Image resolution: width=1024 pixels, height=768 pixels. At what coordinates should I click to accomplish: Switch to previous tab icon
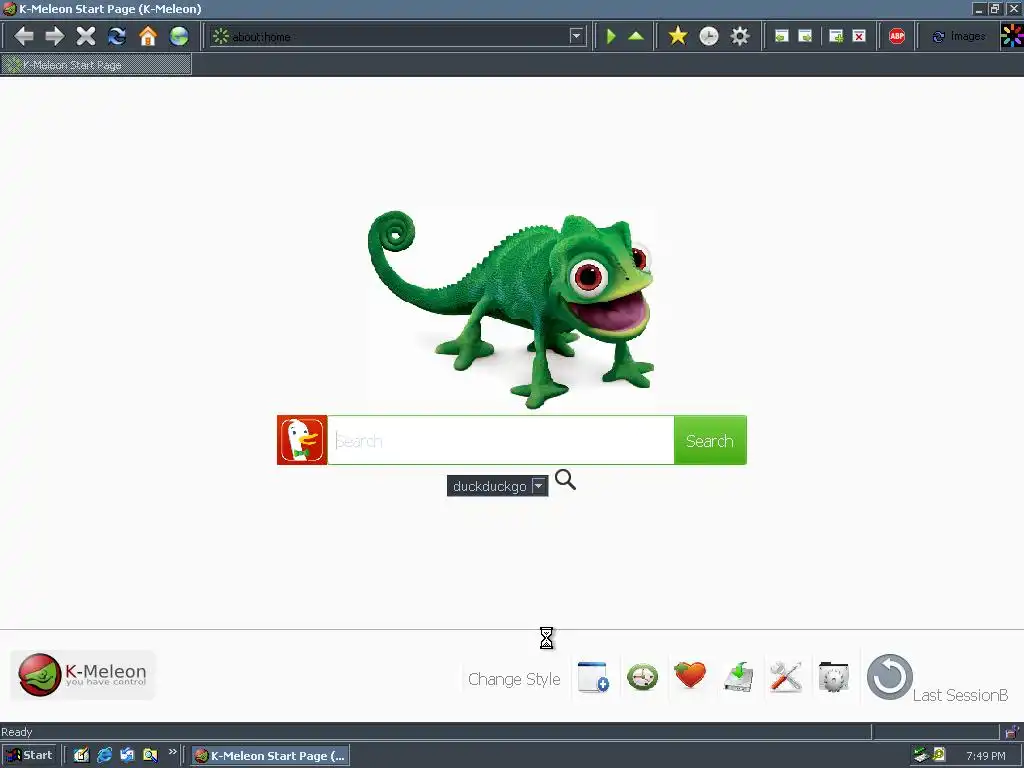click(781, 37)
